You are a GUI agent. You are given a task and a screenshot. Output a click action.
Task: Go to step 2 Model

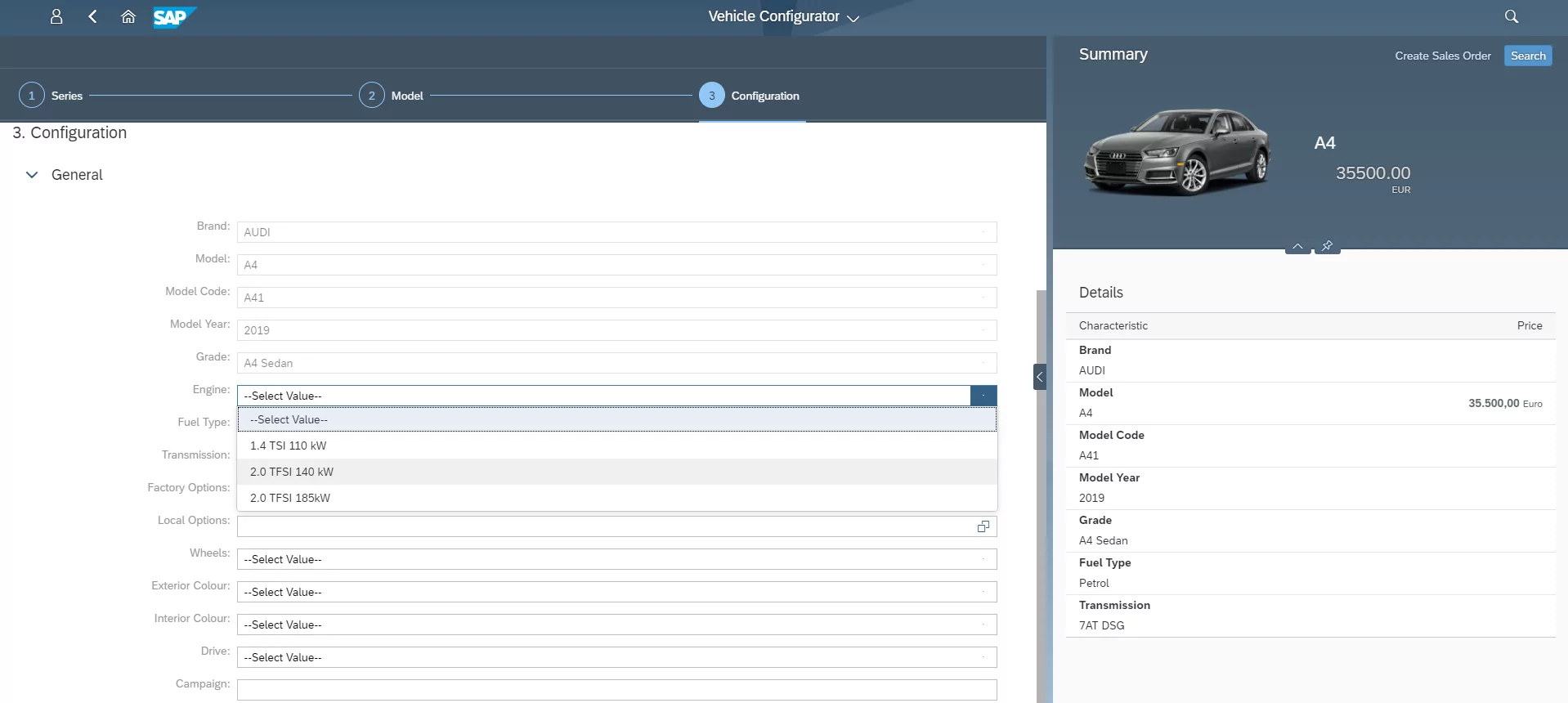(391, 96)
